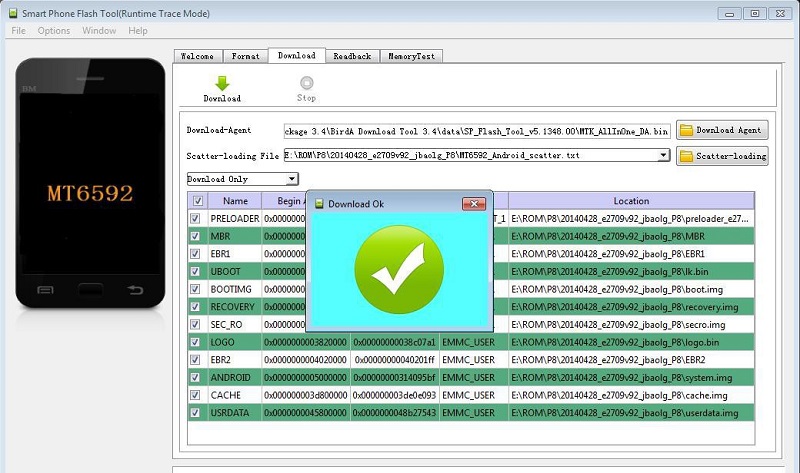800x473 pixels.
Task: Click the Name column header
Action: tap(235, 201)
